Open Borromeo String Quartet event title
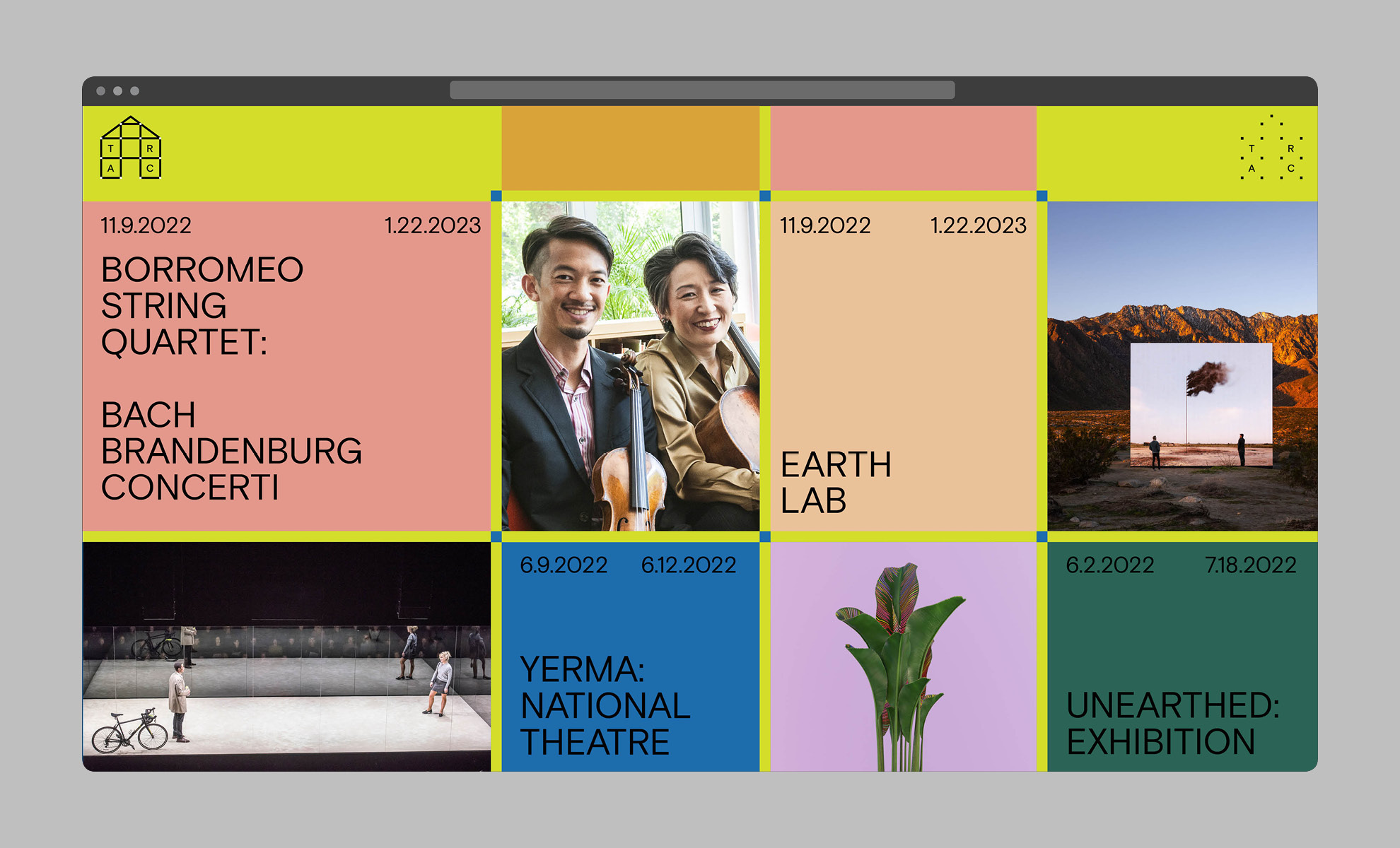Viewport: 1400px width, 848px height. [231, 379]
